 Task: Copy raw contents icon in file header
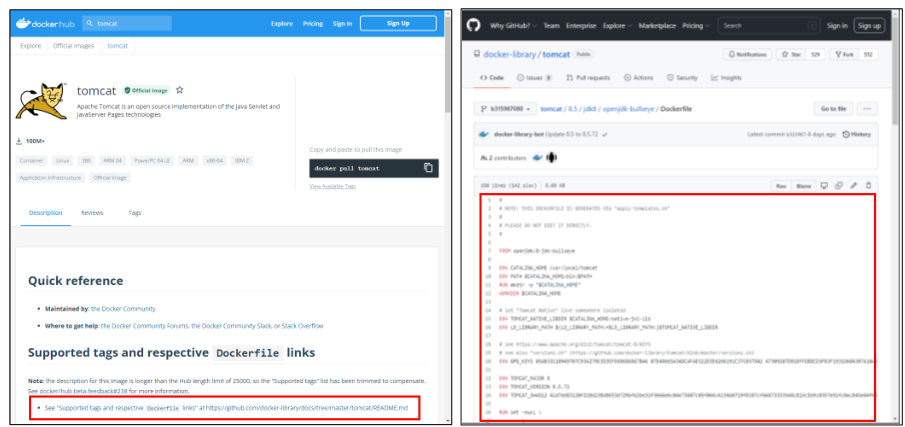tap(839, 186)
